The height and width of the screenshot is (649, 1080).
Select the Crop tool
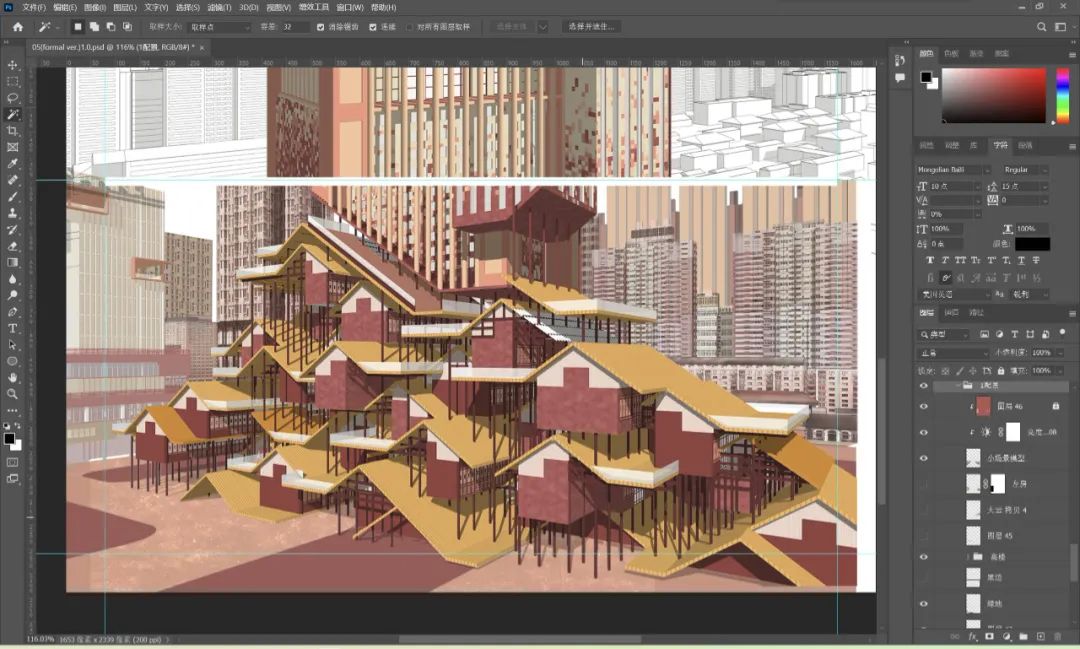pyautogui.click(x=12, y=131)
